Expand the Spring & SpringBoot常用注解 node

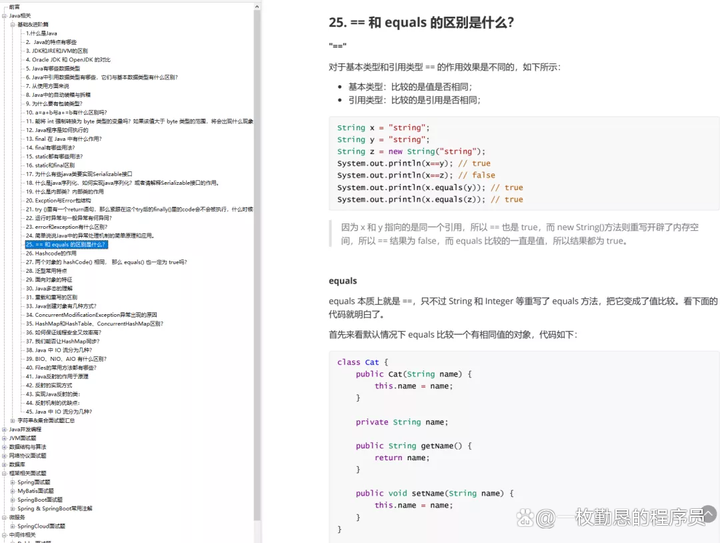tap(12, 509)
